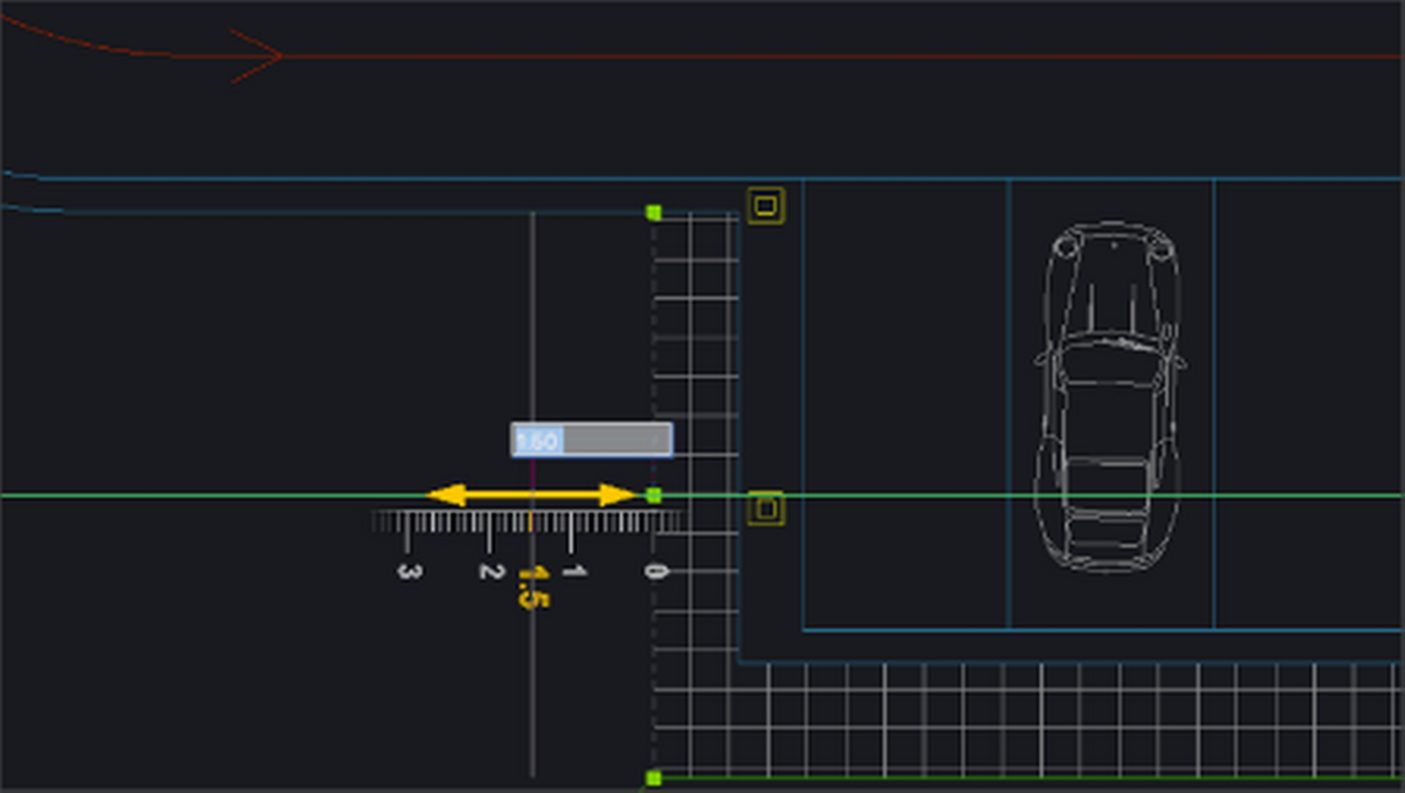This screenshot has height=793, width=1405.
Task: Click the 0 mark on the ruler
Action: click(x=654, y=571)
